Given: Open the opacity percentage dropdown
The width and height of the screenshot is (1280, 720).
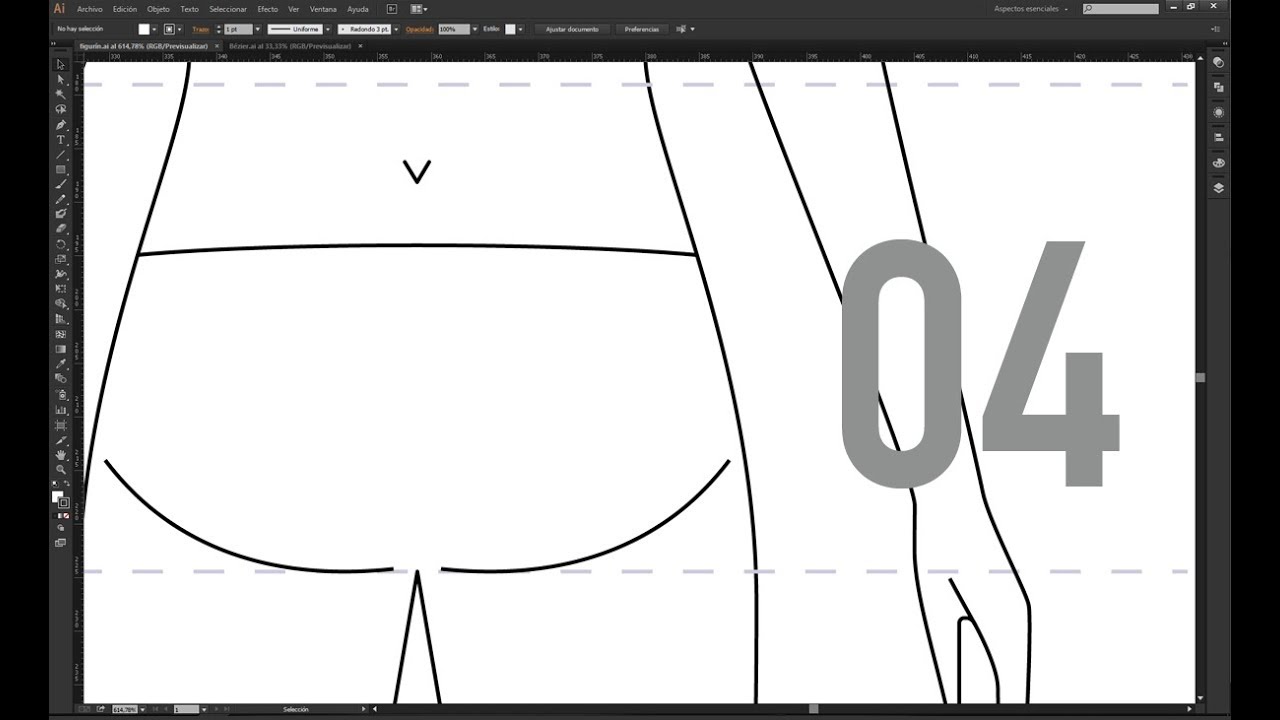Looking at the screenshot, I should coord(474,29).
